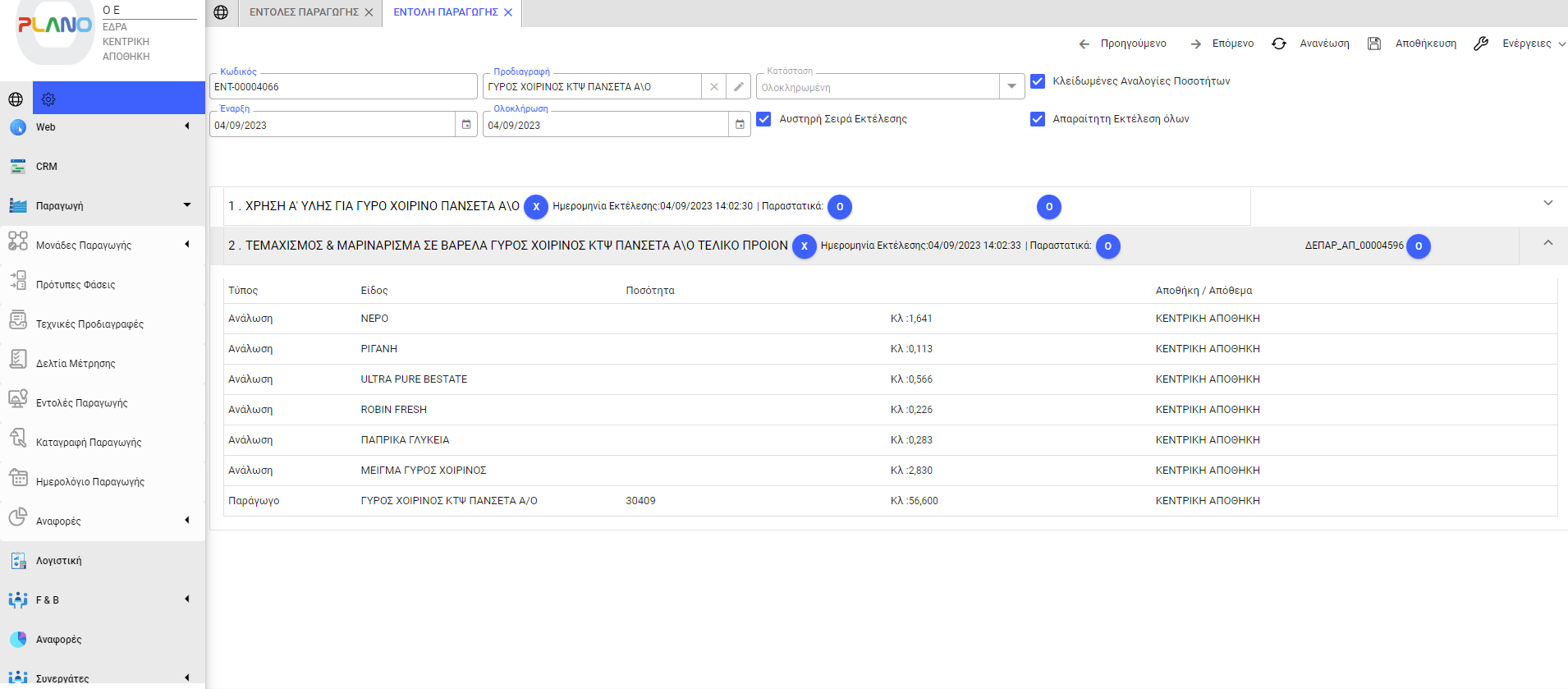Click the Εντολές Παραγωγής icon
Viewport: 1568px width, 689px height.
[18, 398]
